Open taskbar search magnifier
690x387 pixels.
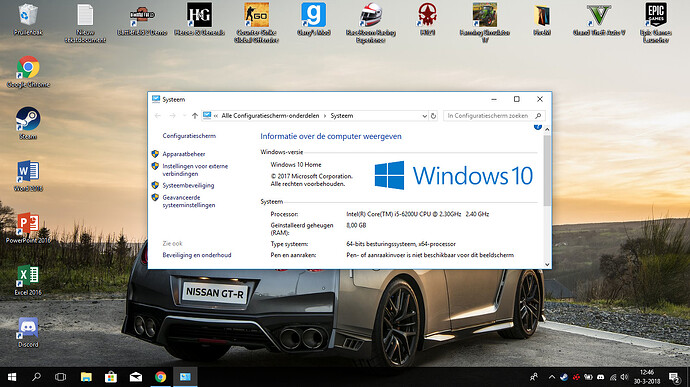[x=37, y=377]
